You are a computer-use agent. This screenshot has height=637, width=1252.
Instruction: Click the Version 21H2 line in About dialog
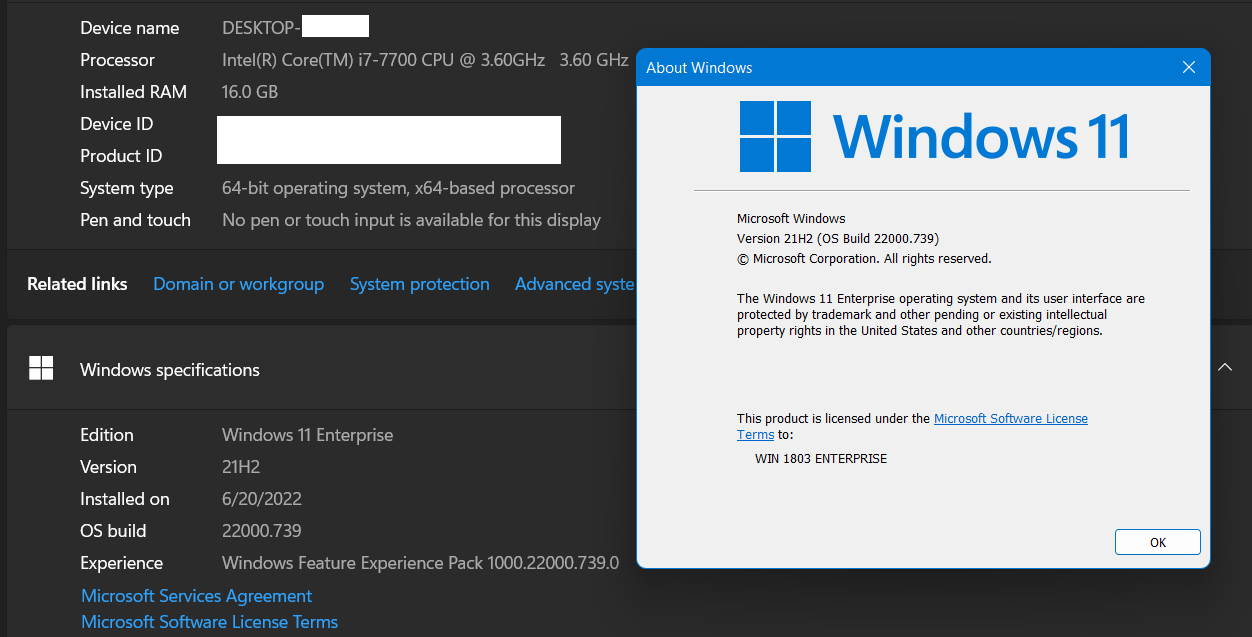[x=838, y=238]
